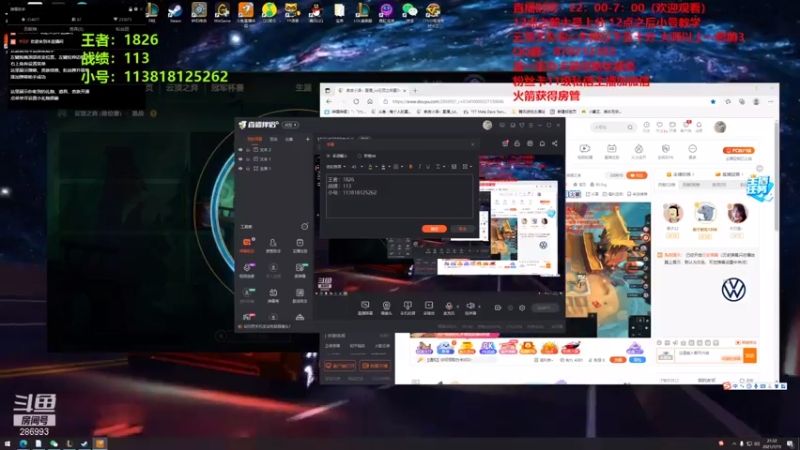Click the screen capture source icon
The width and height of the screenshot is (800, 450).
point(365,305)
